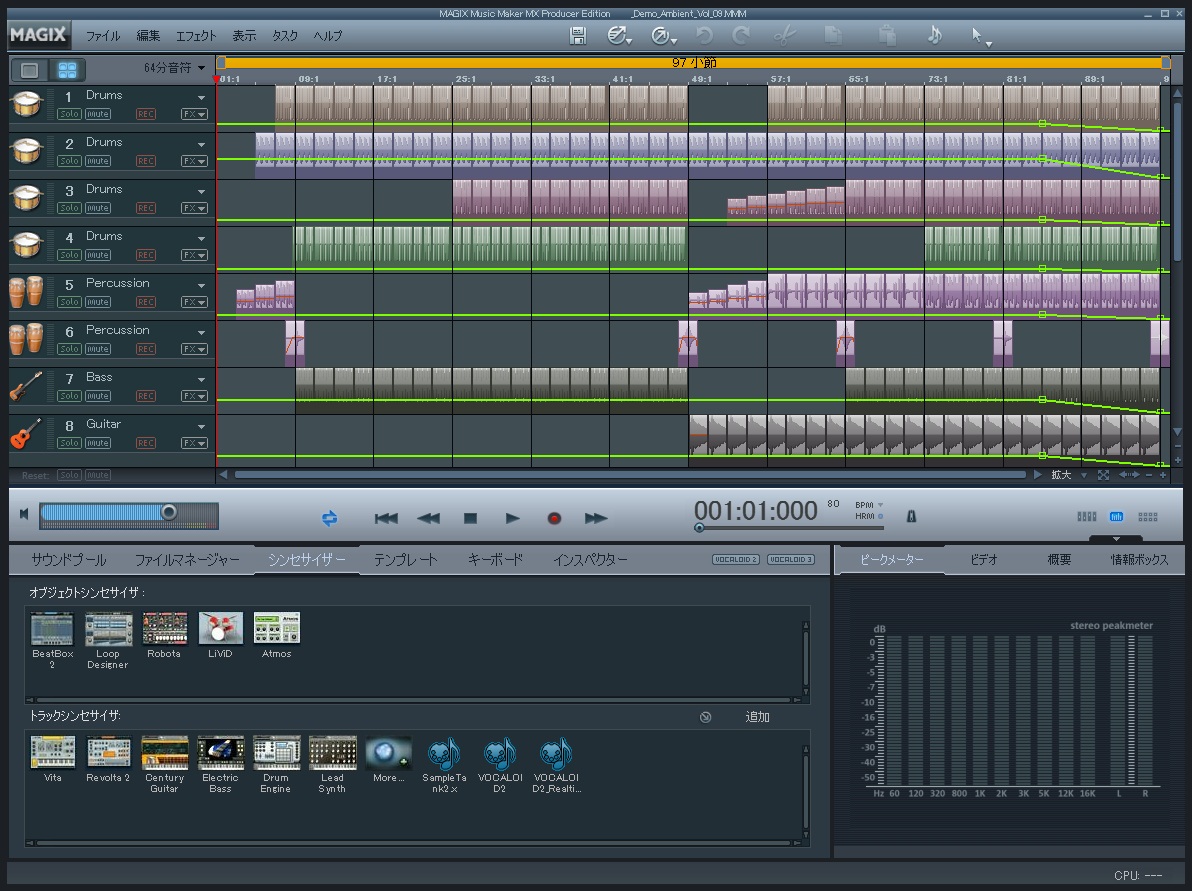Click the drum icon of track 1

click(27, 105)
